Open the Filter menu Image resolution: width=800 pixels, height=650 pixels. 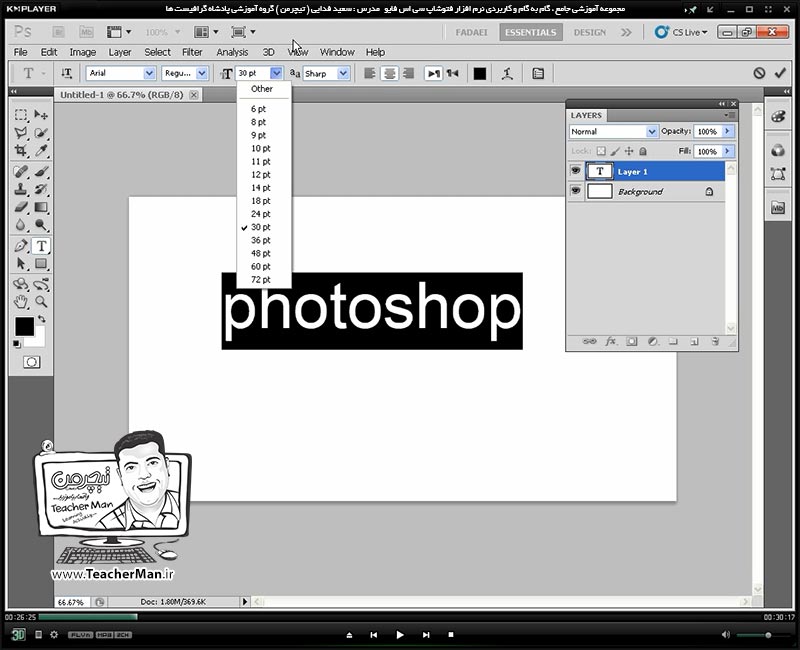pyautogui.click(x=192, y=52)
